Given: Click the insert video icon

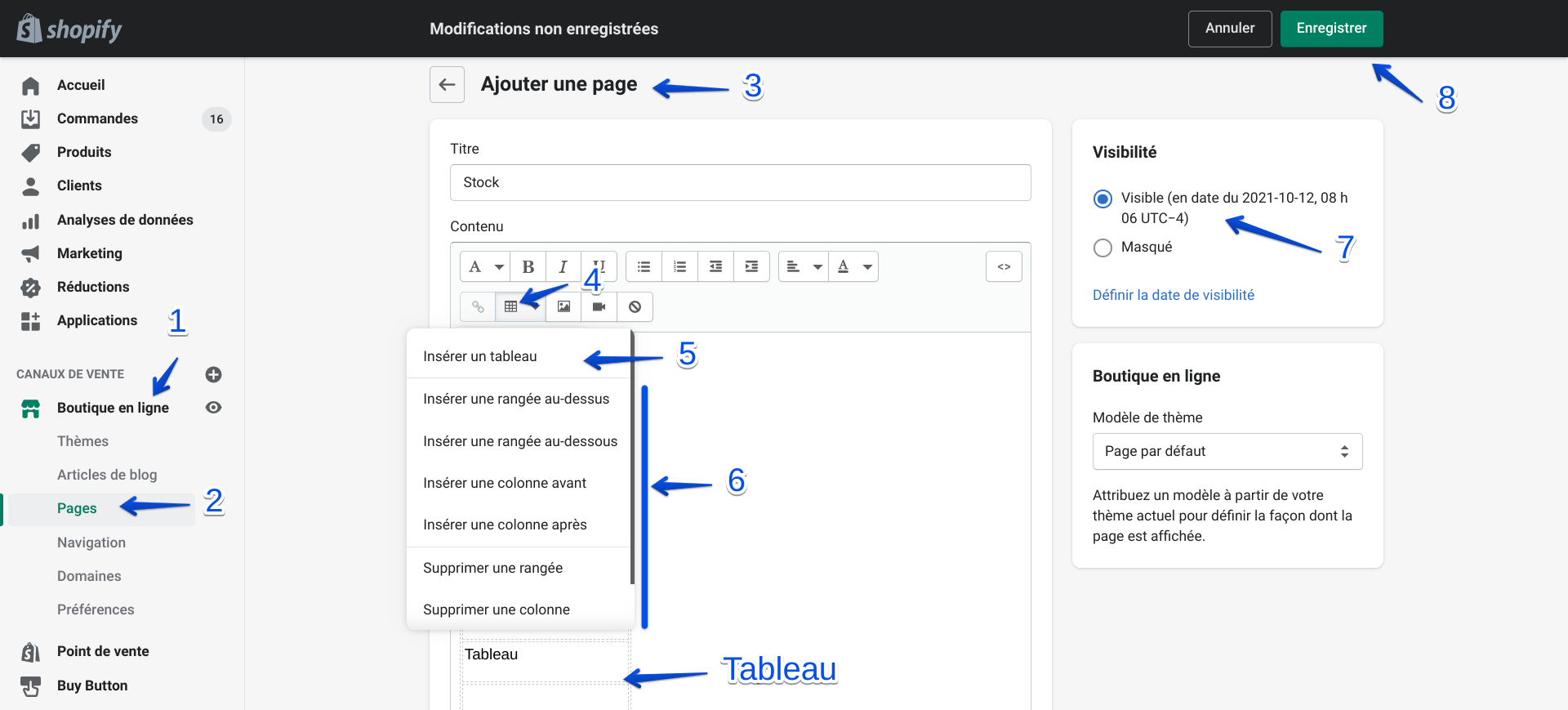Looking at the screenshot, I should click(599, 306).
